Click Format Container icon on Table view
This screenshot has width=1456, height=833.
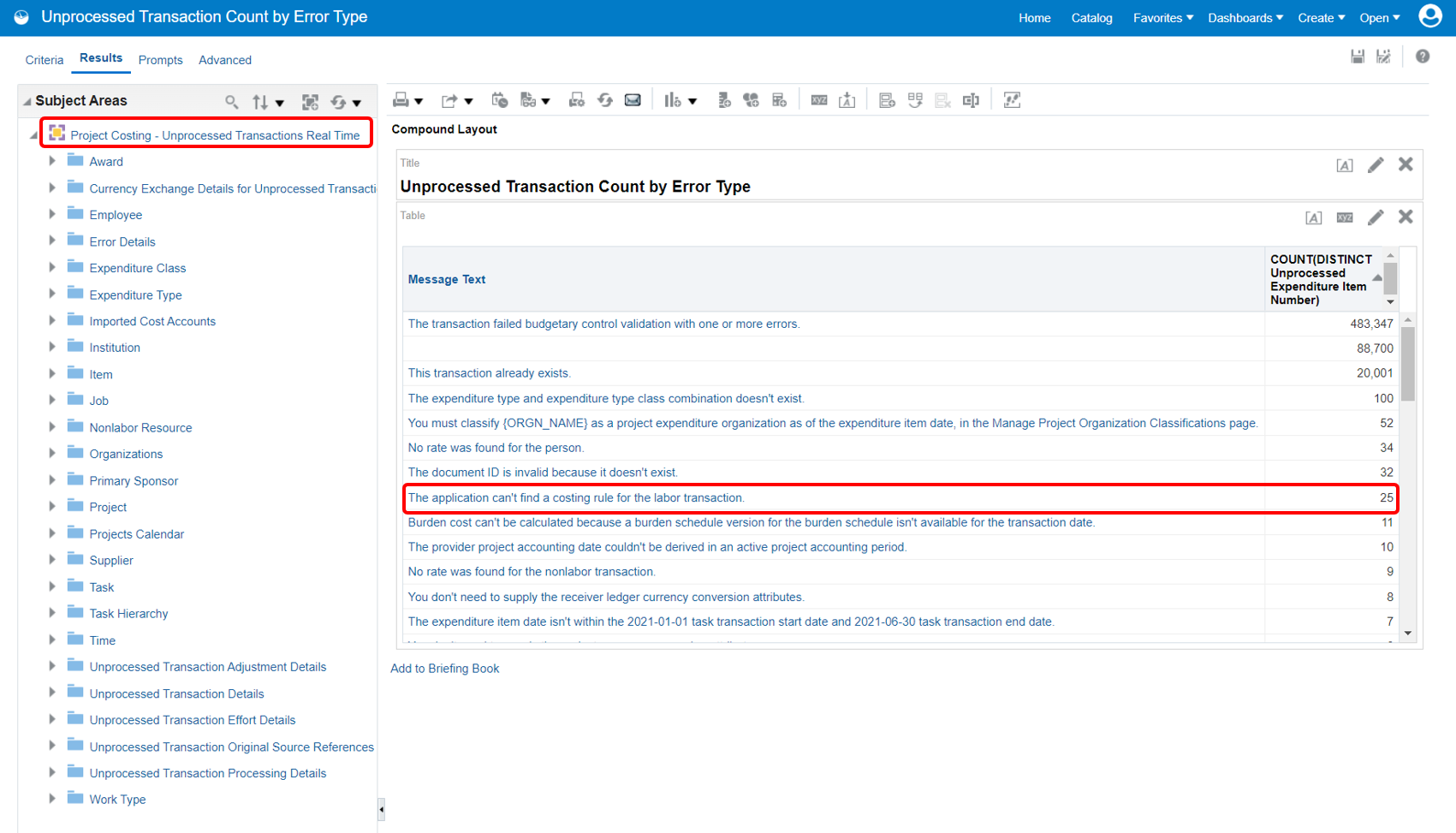coord(1313,217)
